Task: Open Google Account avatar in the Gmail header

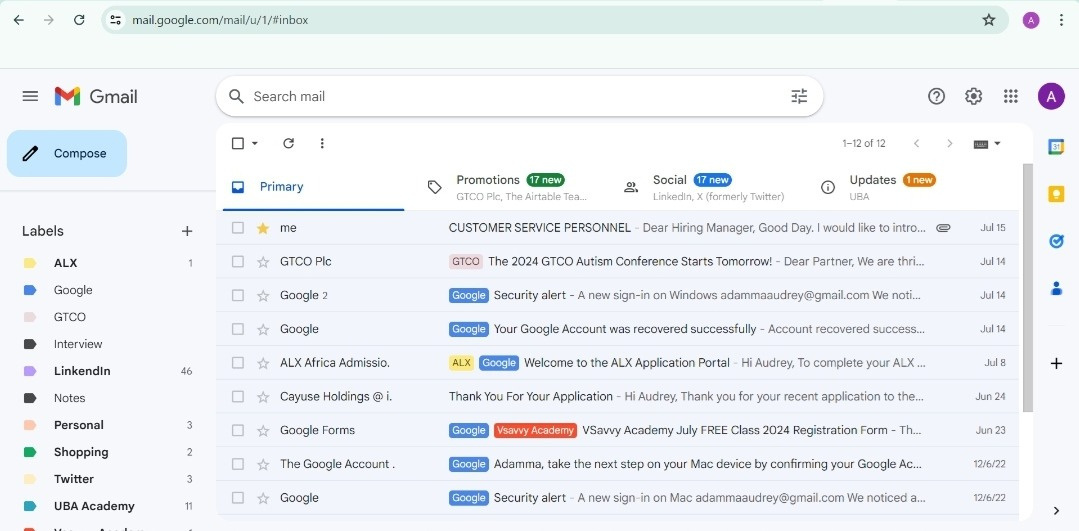Action: point(1051,96)
